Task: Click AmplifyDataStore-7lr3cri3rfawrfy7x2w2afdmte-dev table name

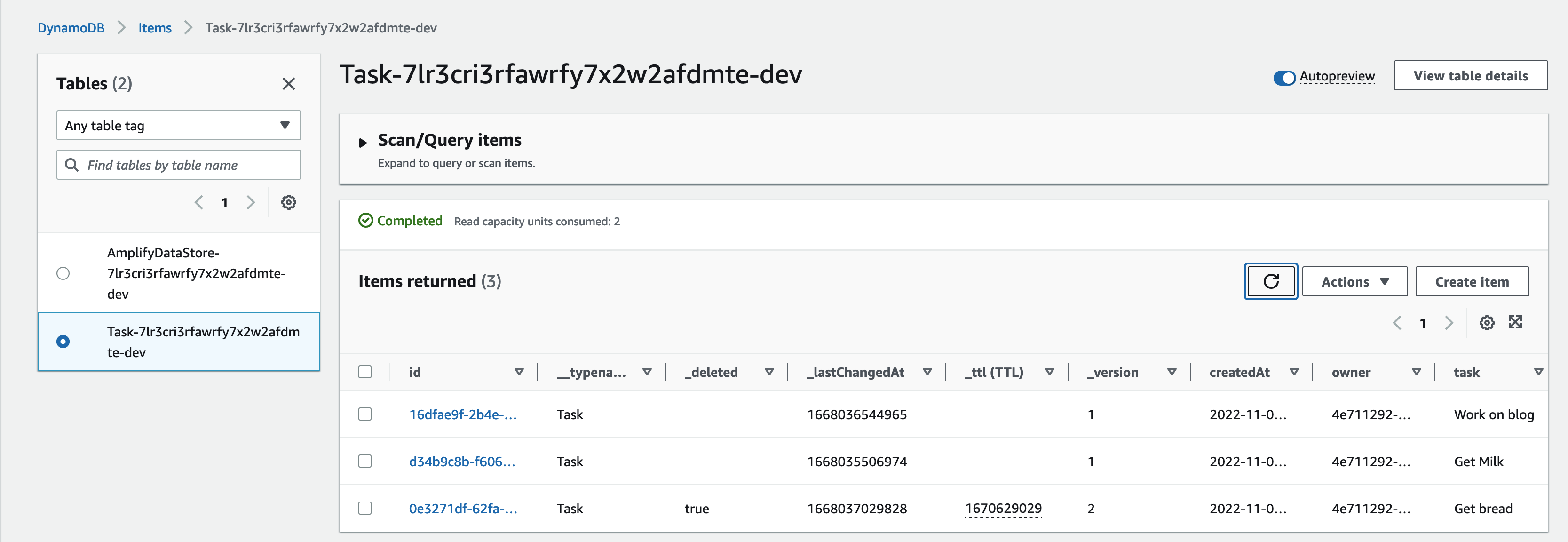Action: coord(197,273)
